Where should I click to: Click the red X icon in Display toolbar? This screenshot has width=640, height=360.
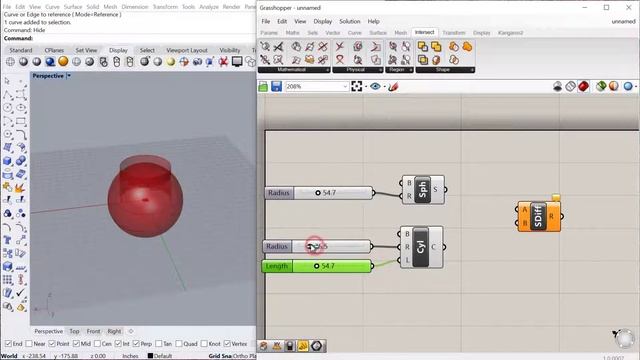223,62
